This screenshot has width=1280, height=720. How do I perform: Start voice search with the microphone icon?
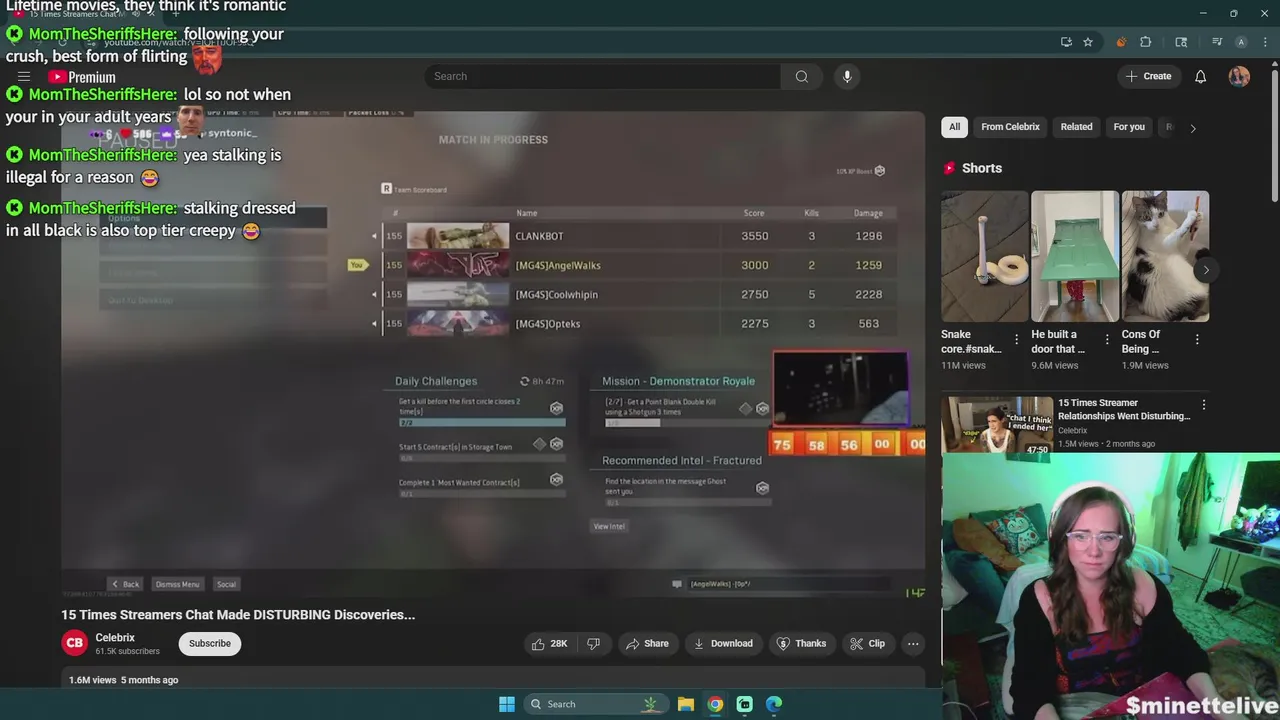point(847,76)
